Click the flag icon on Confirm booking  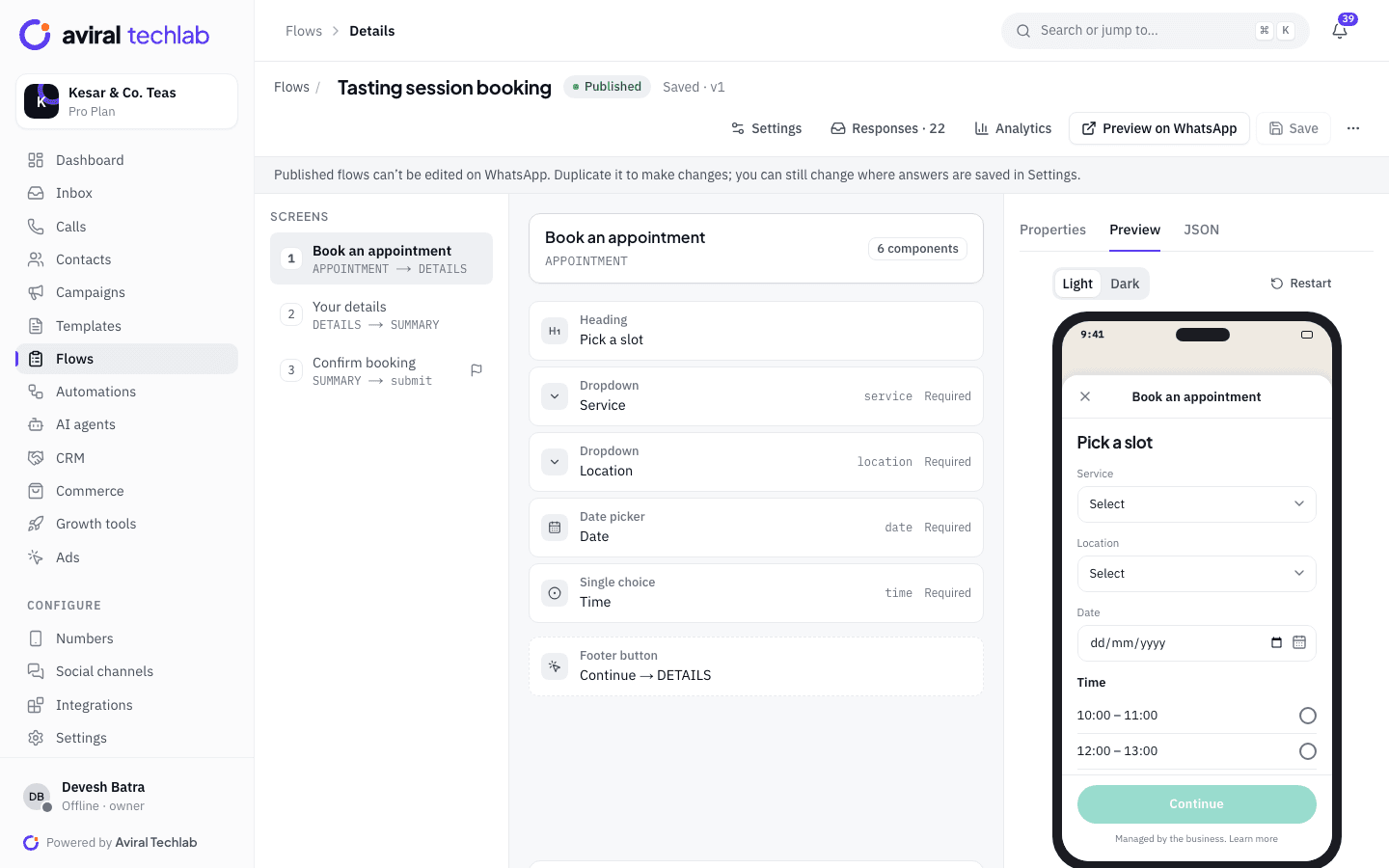pyautogui.click(x=477, y=370)
